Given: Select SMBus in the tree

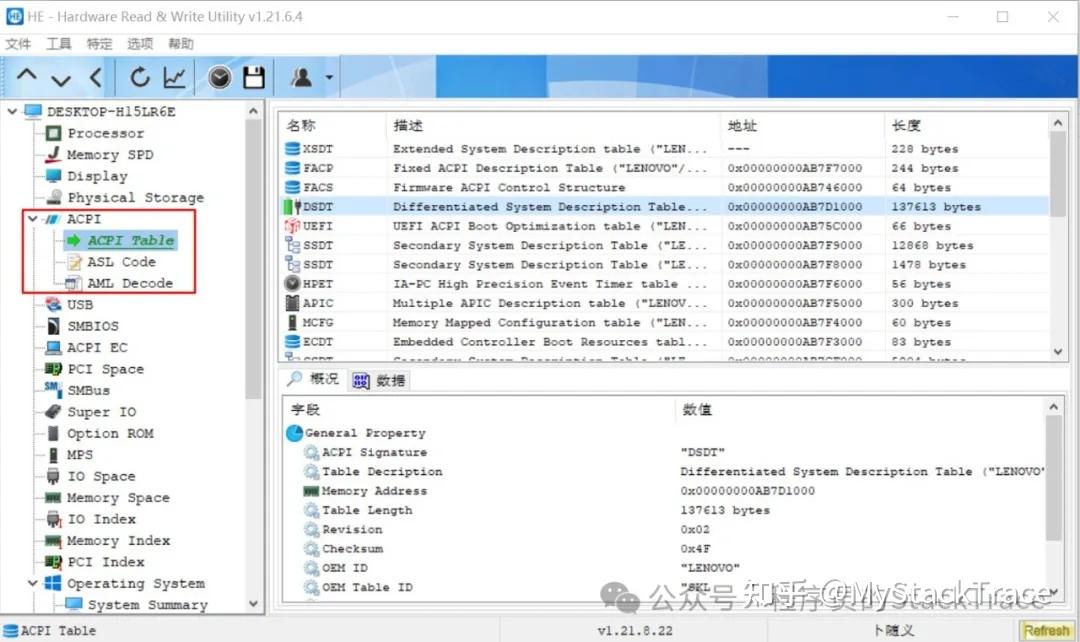Looking at the screenshot, I should 88,391.
